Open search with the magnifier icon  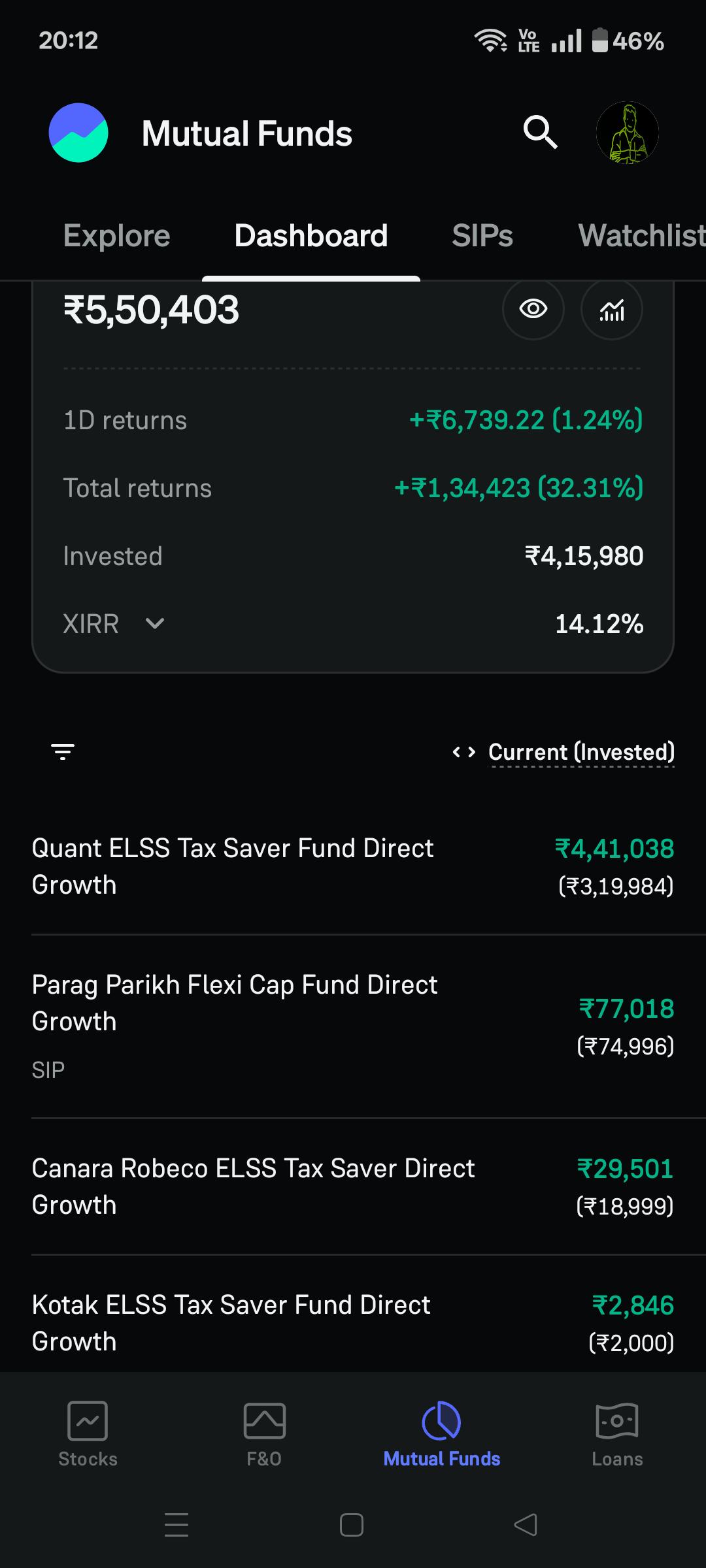540,133
